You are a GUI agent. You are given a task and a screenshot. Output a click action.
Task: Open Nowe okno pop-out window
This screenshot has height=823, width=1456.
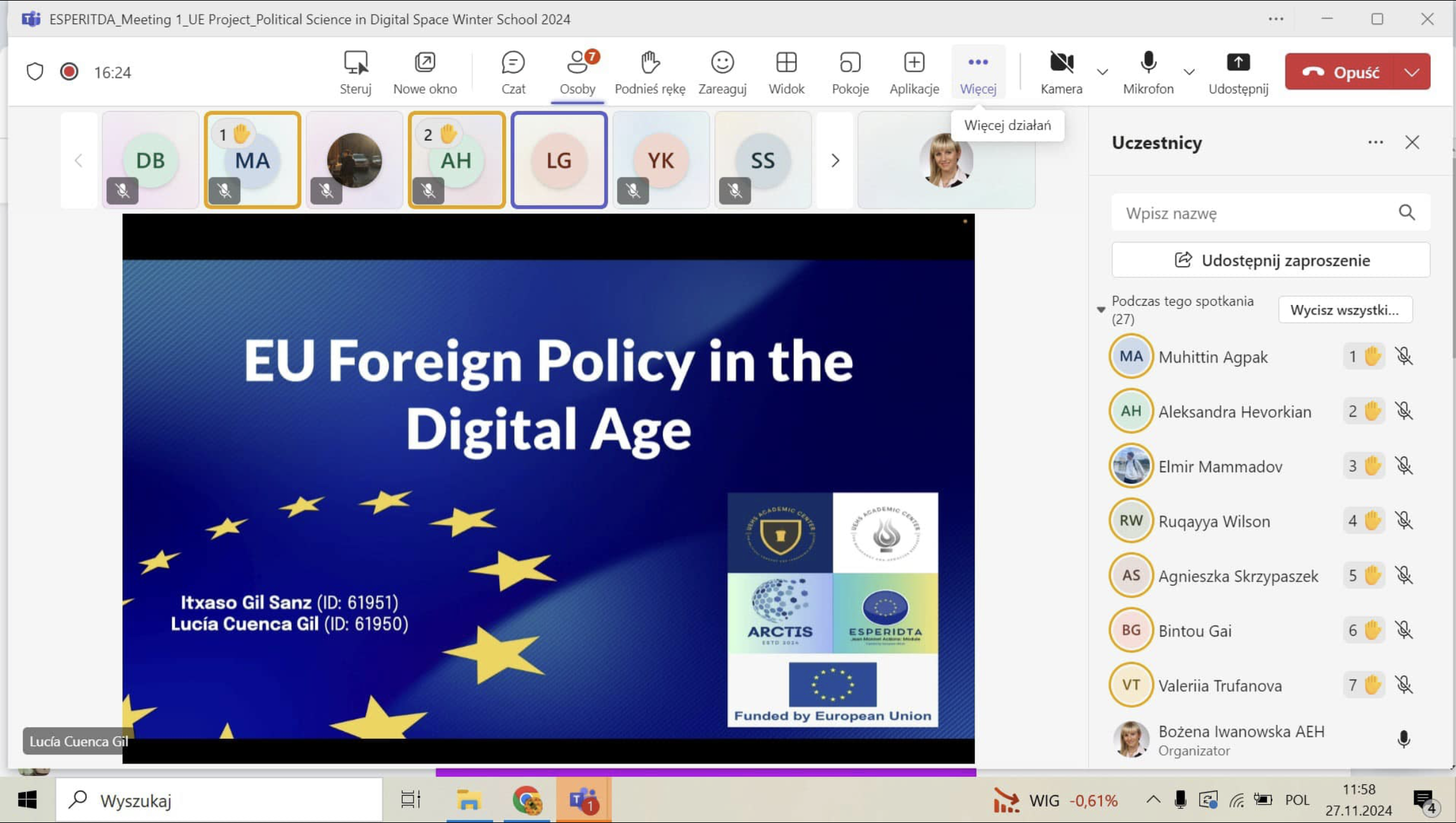[424, 72]
